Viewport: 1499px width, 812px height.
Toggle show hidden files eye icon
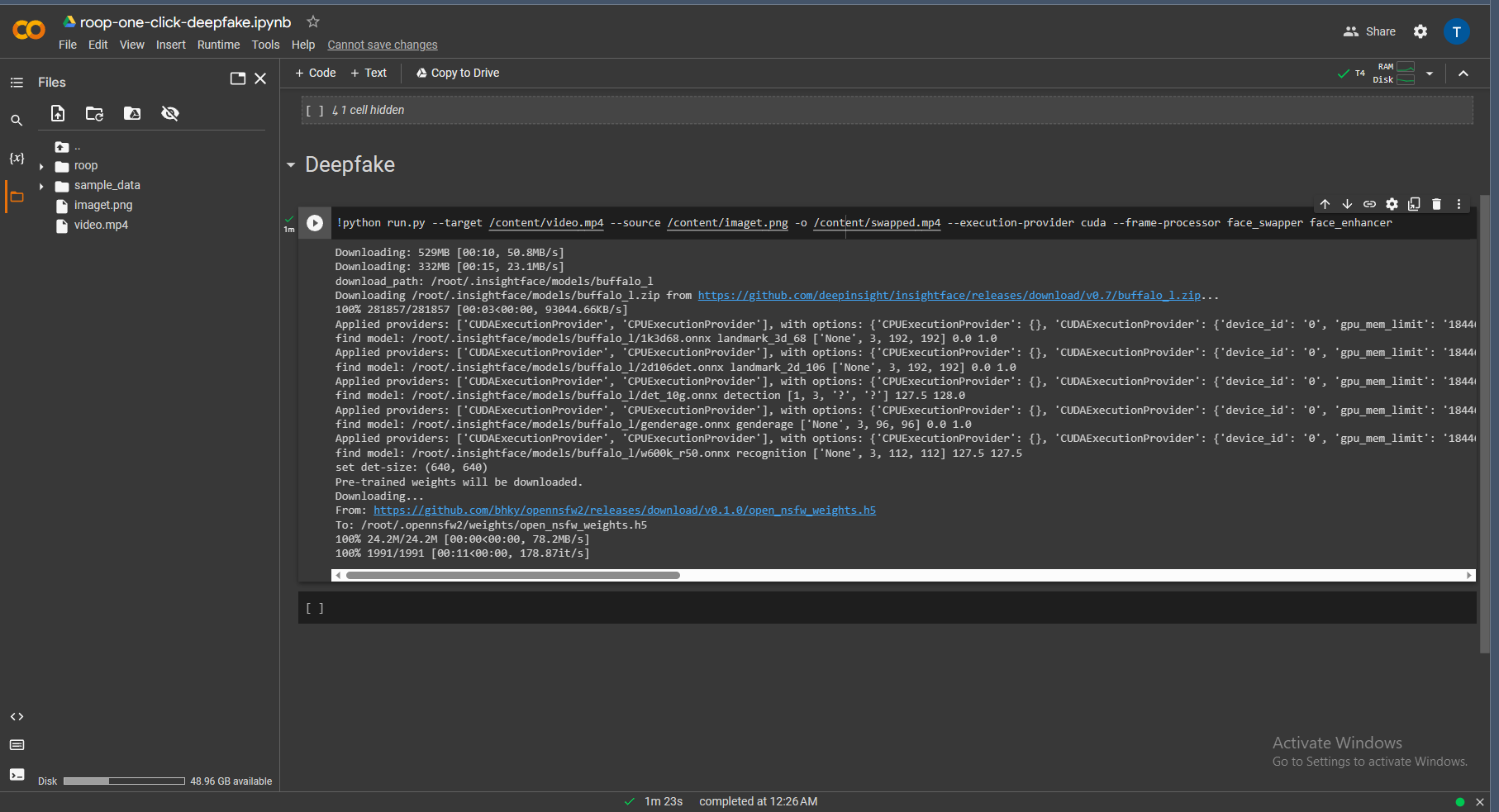(170, 113)
